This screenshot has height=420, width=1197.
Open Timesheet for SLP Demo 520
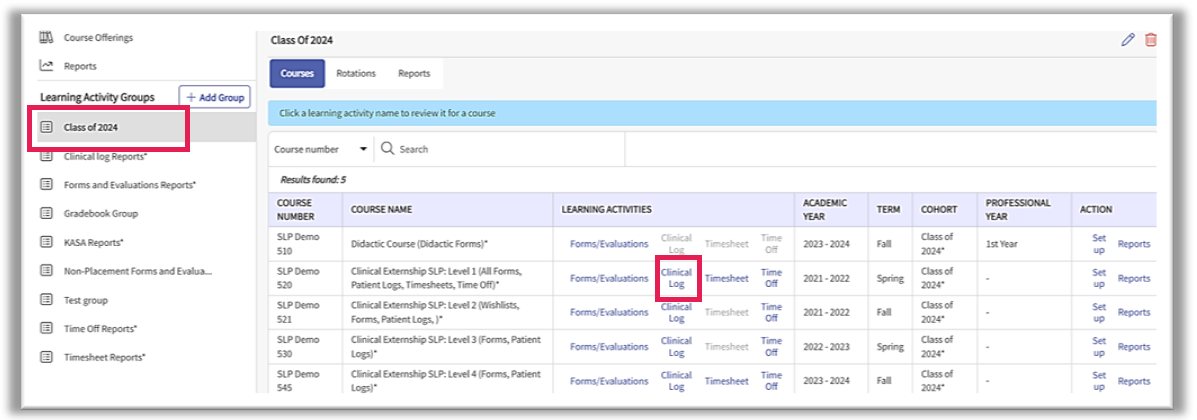[x=726, y=278]
